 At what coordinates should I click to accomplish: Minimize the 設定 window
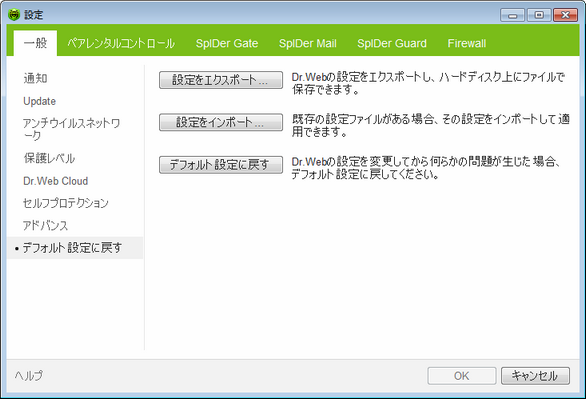tap(513, 15)
